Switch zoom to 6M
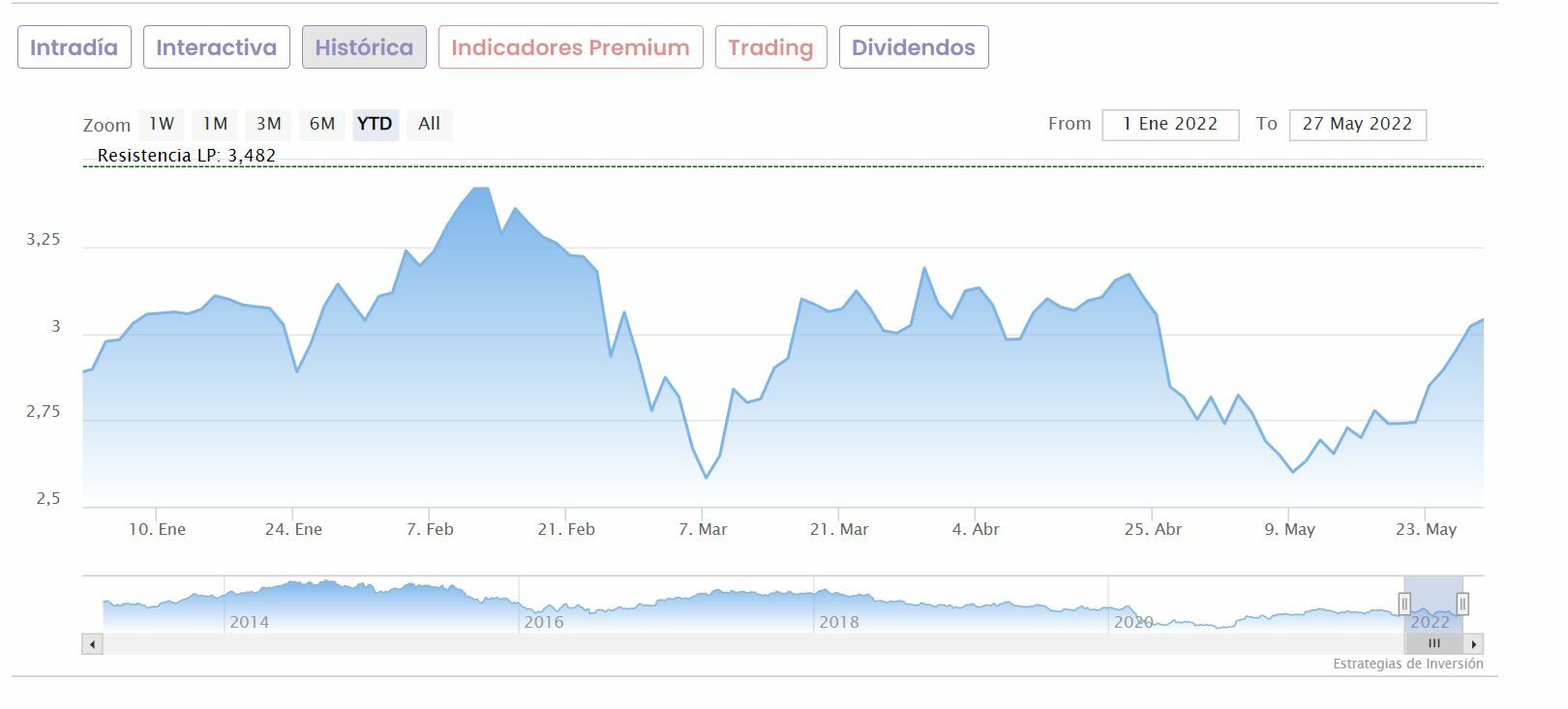This screenshot has width=1568, height=709. click(x=322, y=124)
